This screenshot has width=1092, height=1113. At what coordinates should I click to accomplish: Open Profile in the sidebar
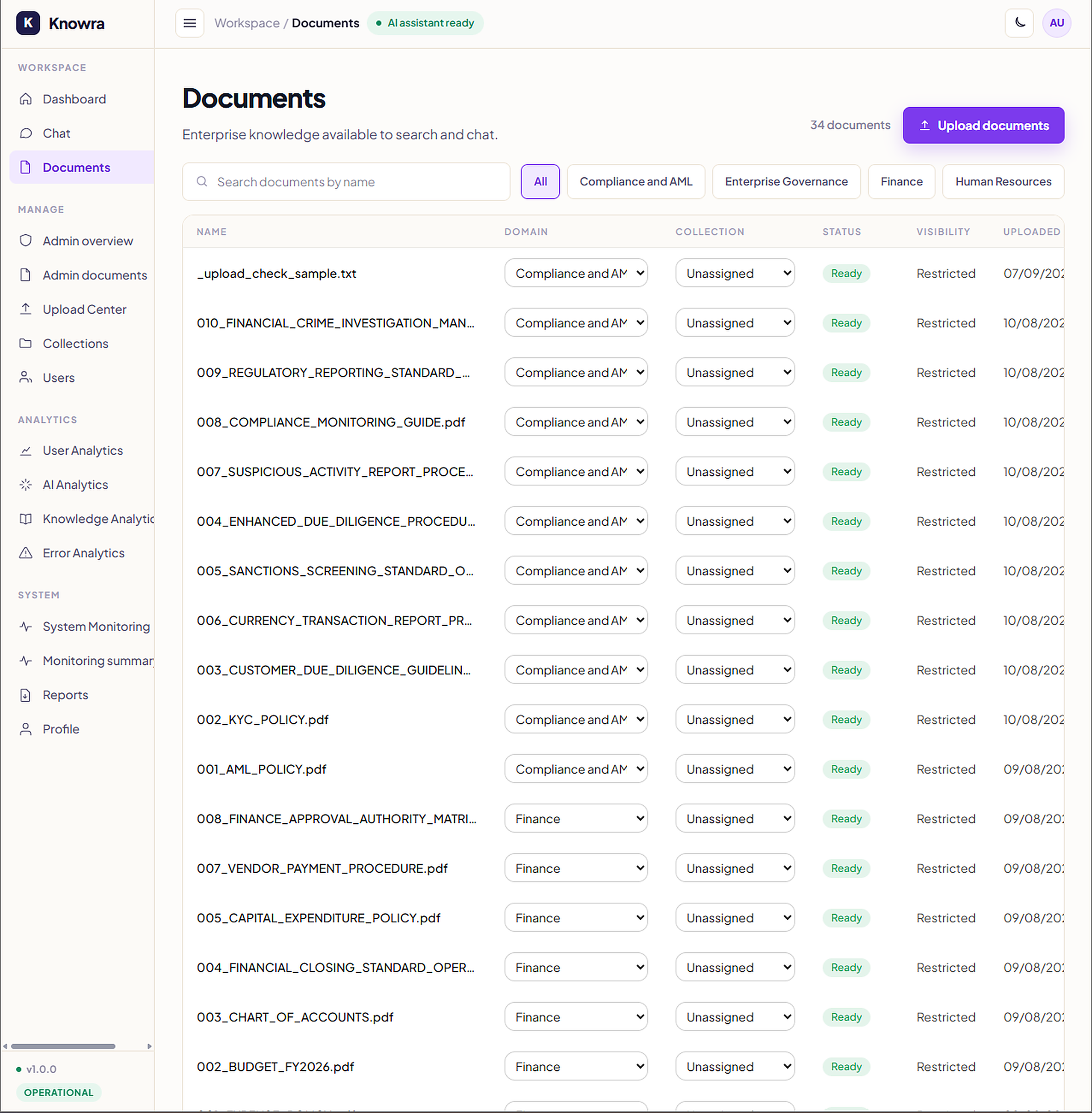click(82, 729)
